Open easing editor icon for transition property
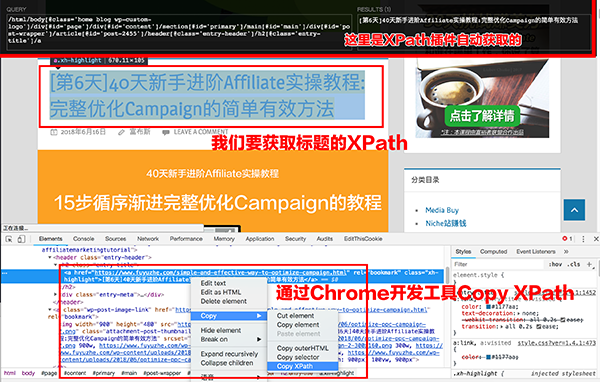Viewport: 600px width, 382px height. pos(538,326)
